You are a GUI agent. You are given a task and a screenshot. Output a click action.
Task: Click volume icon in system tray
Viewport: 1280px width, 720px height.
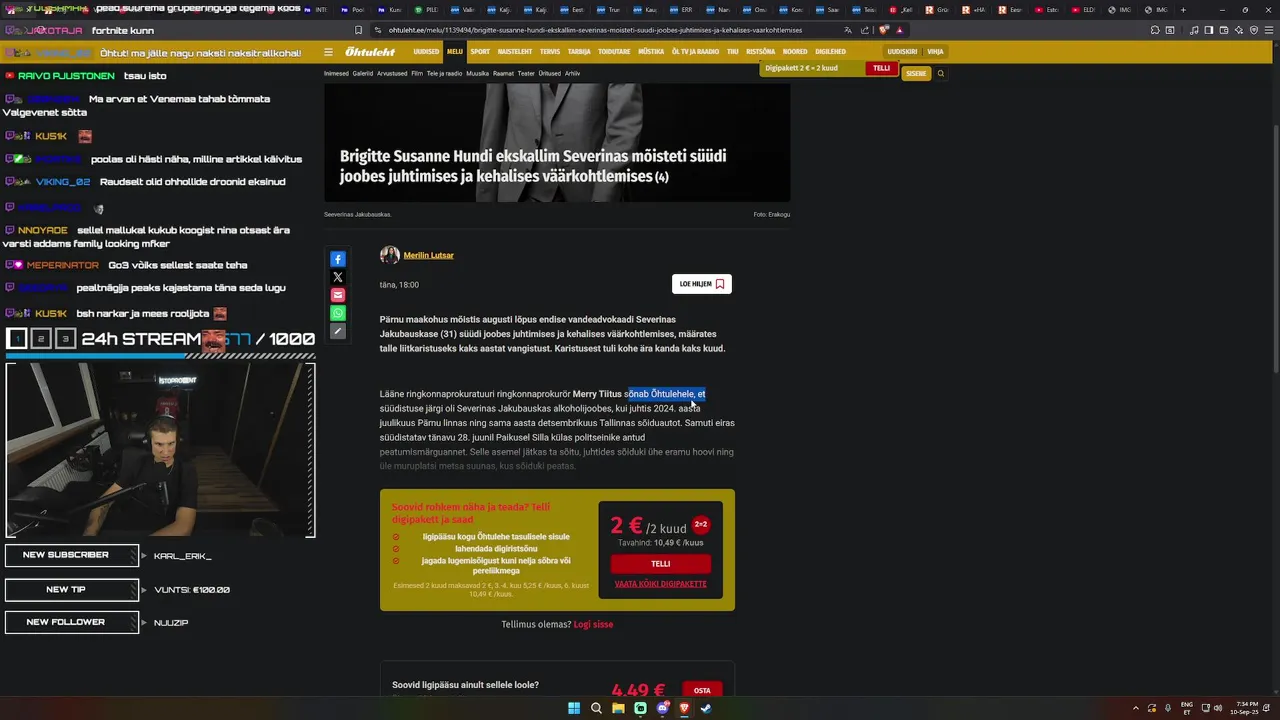(1217, 708)
